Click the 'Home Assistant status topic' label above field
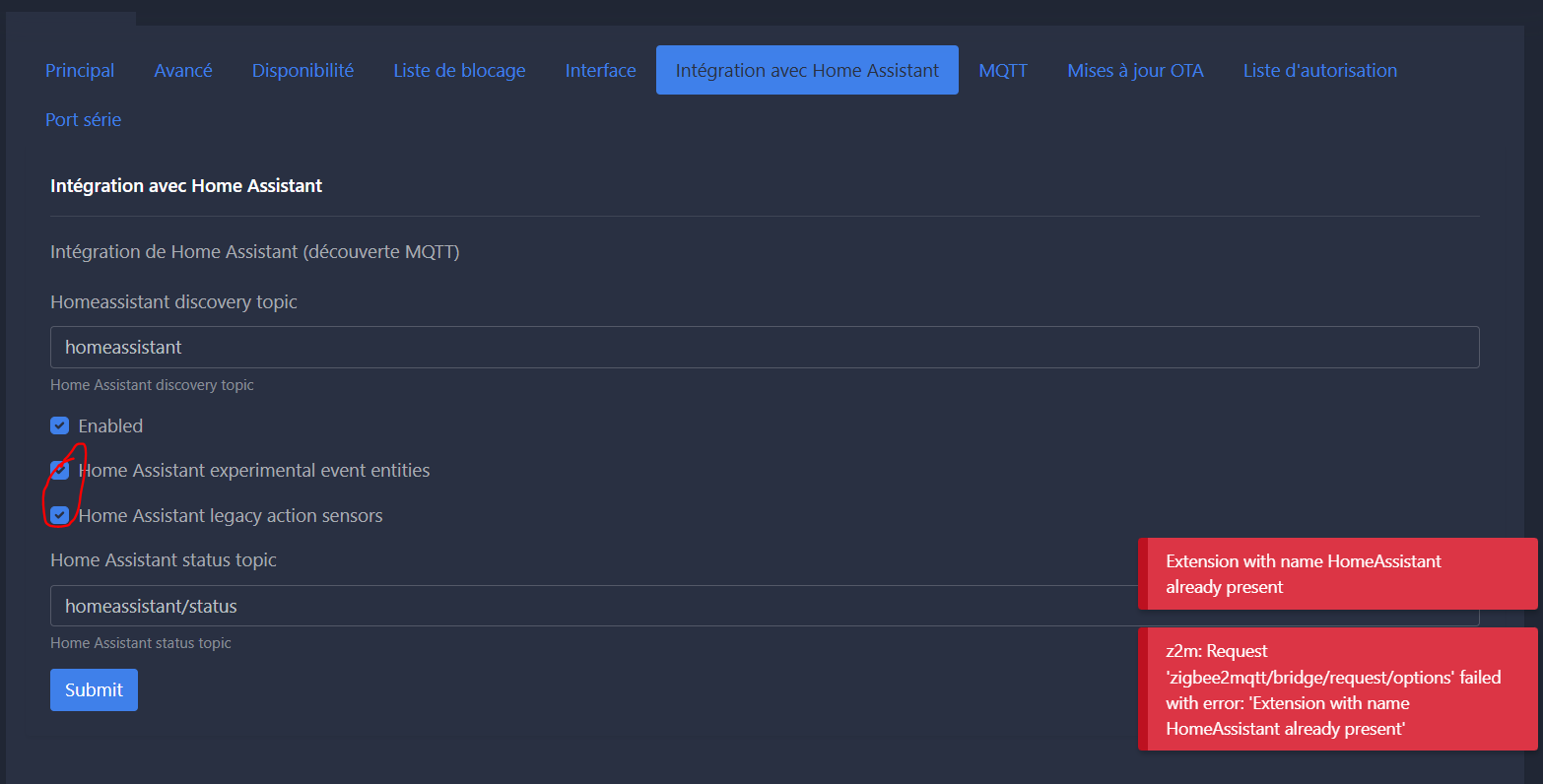Image resolution: width=1543 pixels, height=784 pixels. coord(164,559)
